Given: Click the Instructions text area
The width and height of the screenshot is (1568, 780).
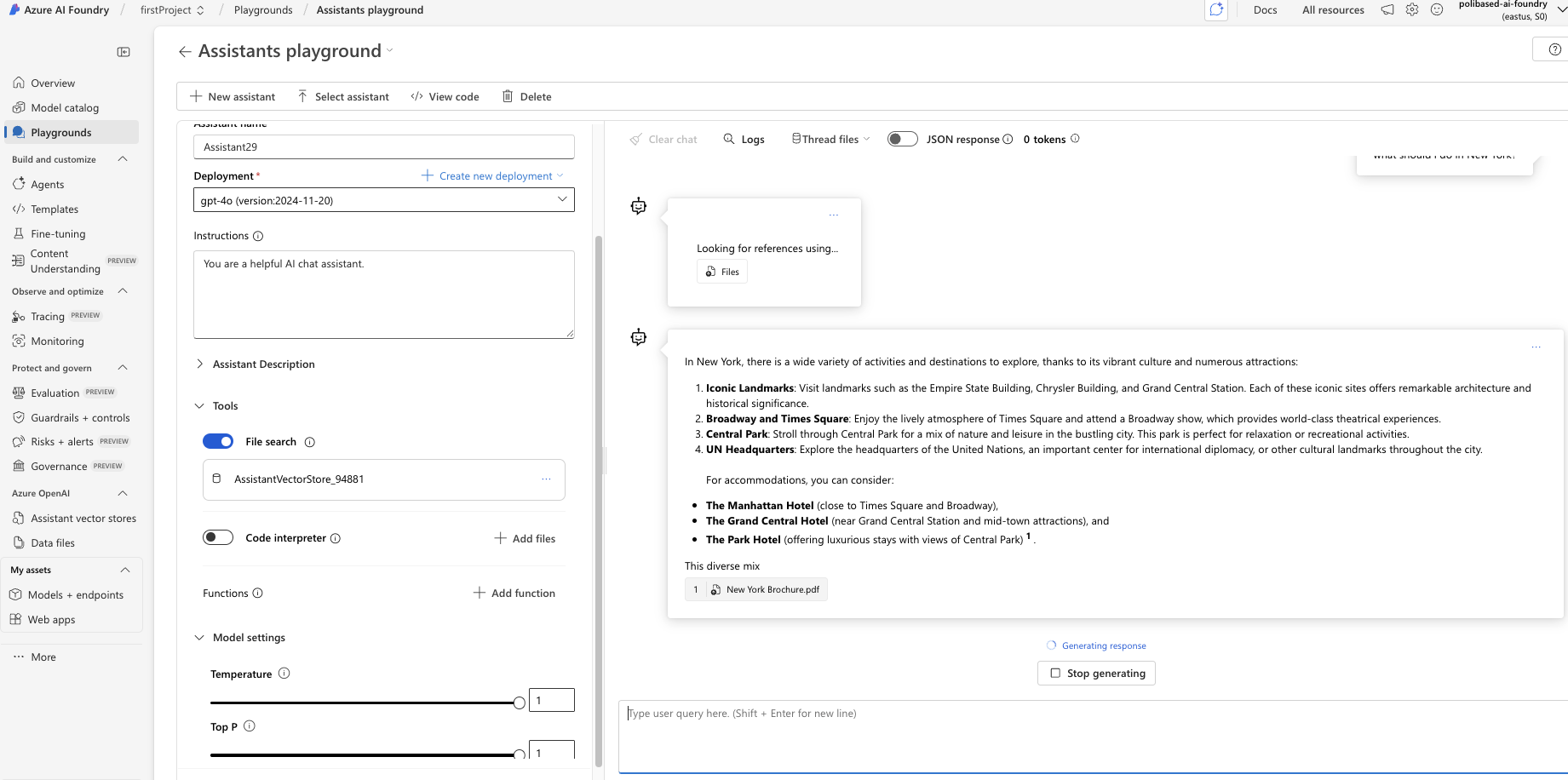Looking at the screenshot, I should click(384, 295).
